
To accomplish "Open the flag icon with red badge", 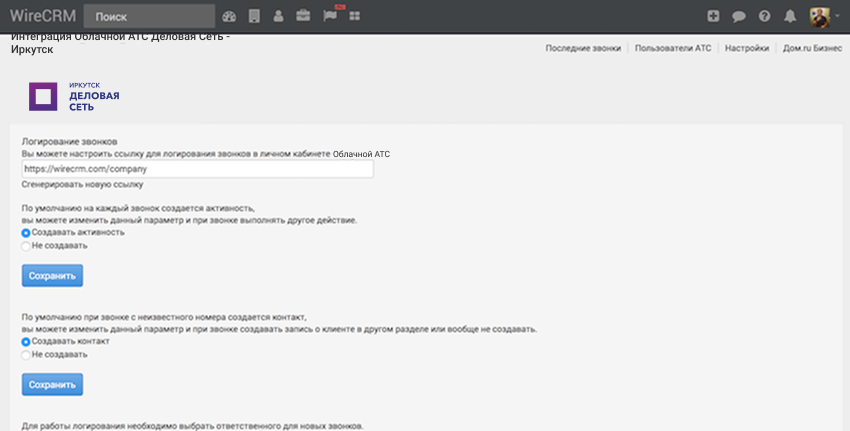I will point(330,16).
